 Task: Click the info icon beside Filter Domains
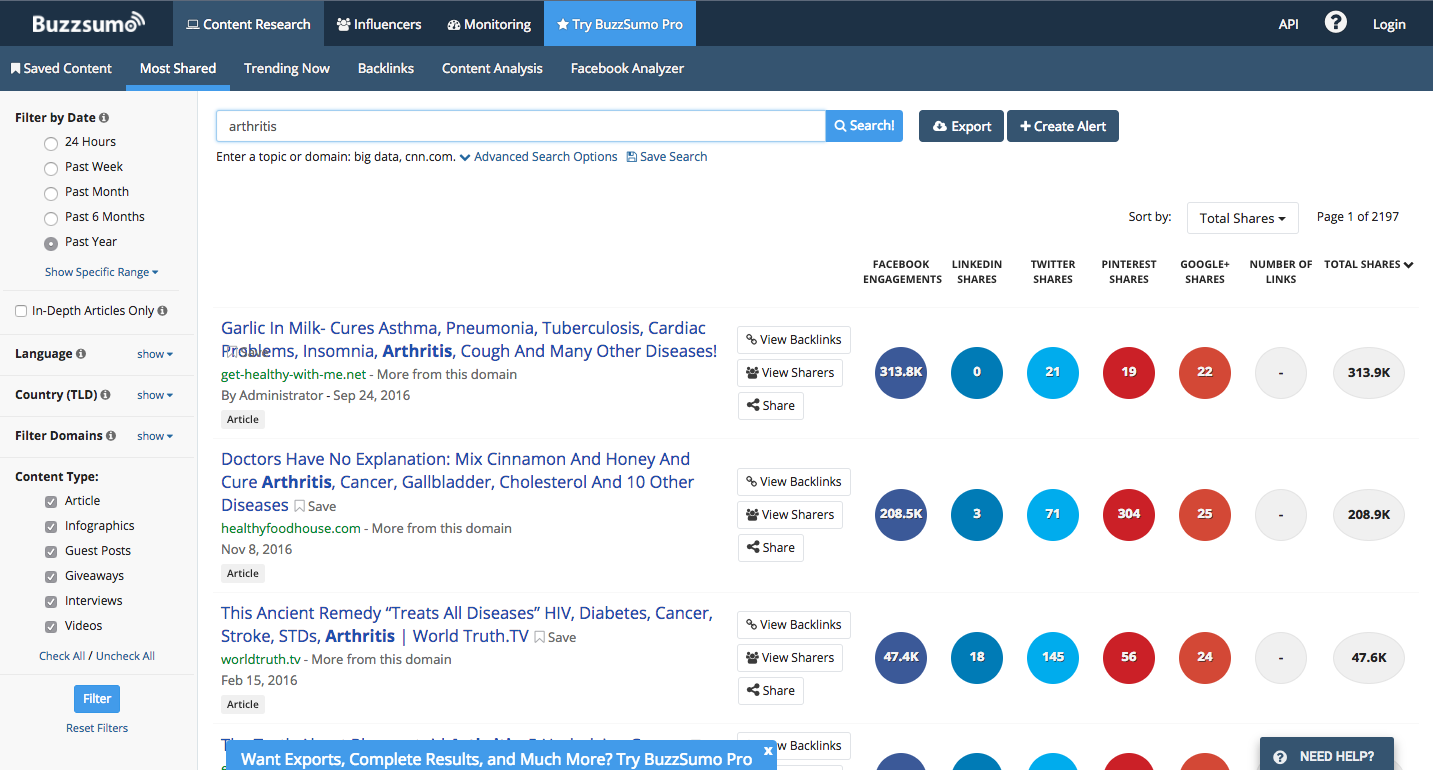[x=111, y=436]
